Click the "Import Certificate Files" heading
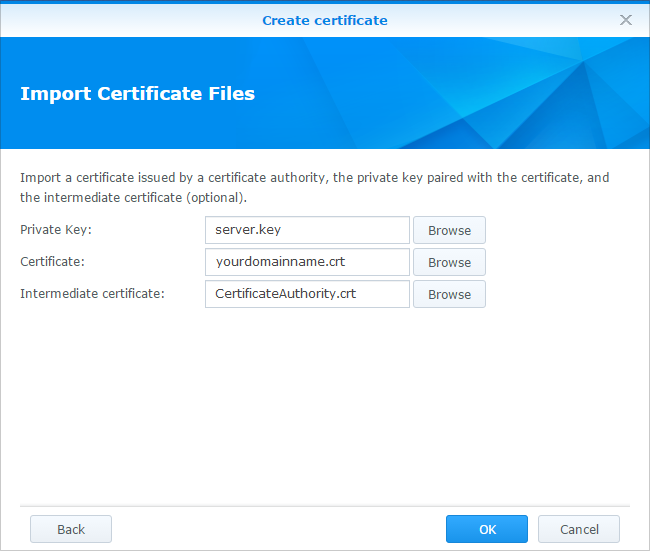This screenshot has width=650, height=551. pos(137,94)
